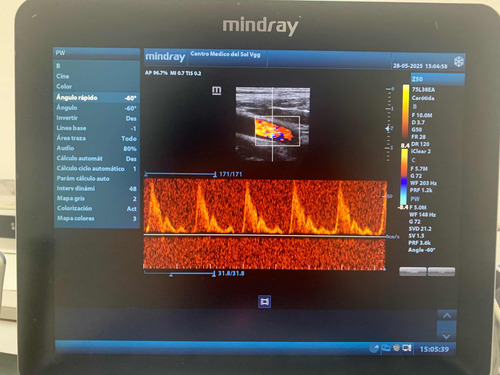Click the SVD 21.2 parameter text
This screenshot has height=375, width=500.
[x=420, y=229]
